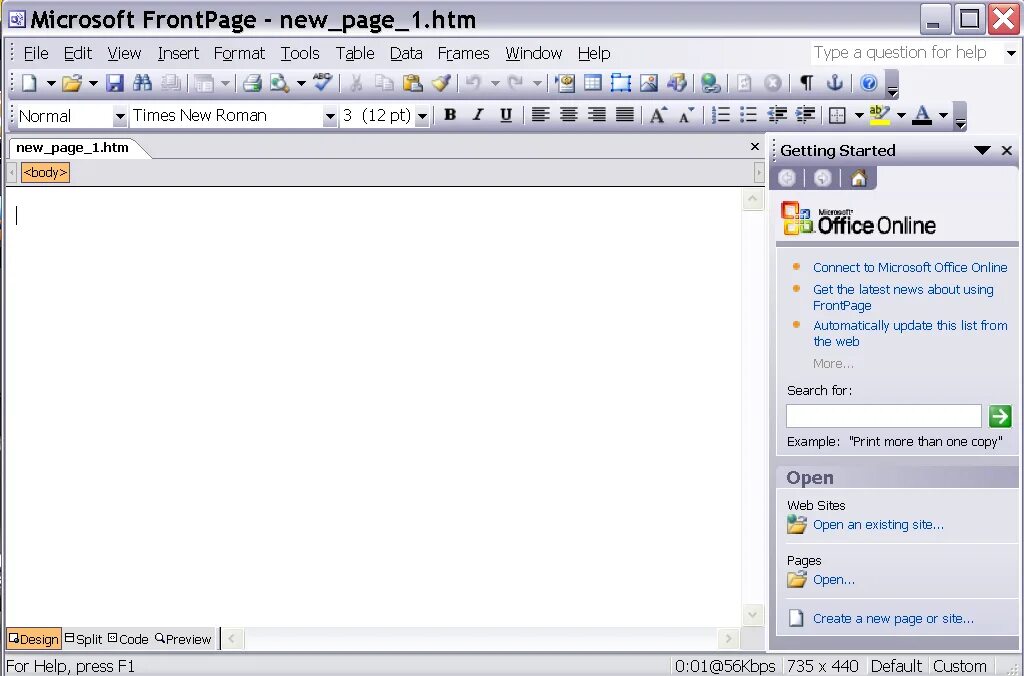Viewport: 1024px width, 676px height.
Task: Apply bulleted list formatting
Action: coord(748,116)
